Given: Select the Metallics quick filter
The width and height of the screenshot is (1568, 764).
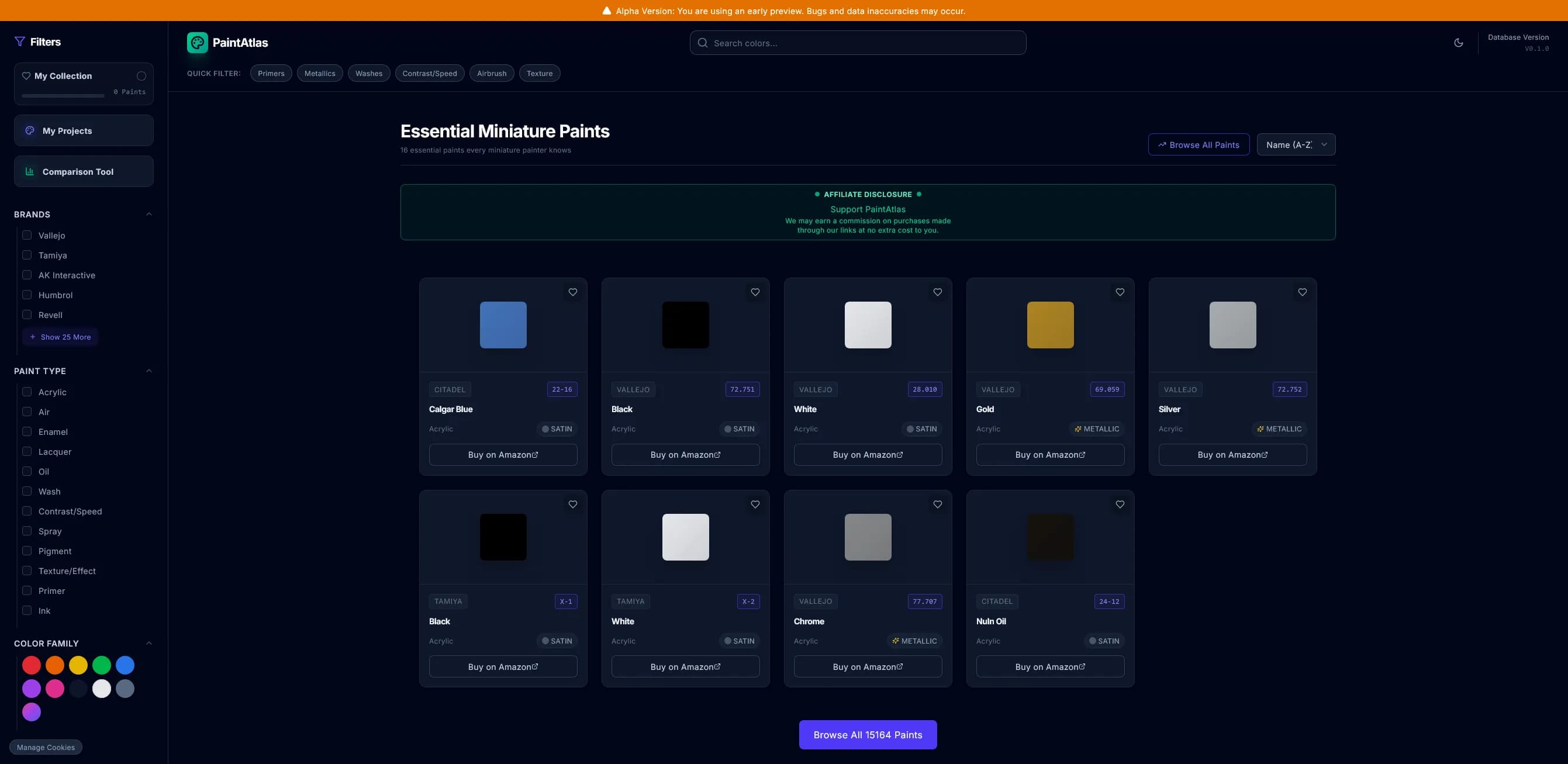Looking at the screenshot, I should [x=320, y=73].
